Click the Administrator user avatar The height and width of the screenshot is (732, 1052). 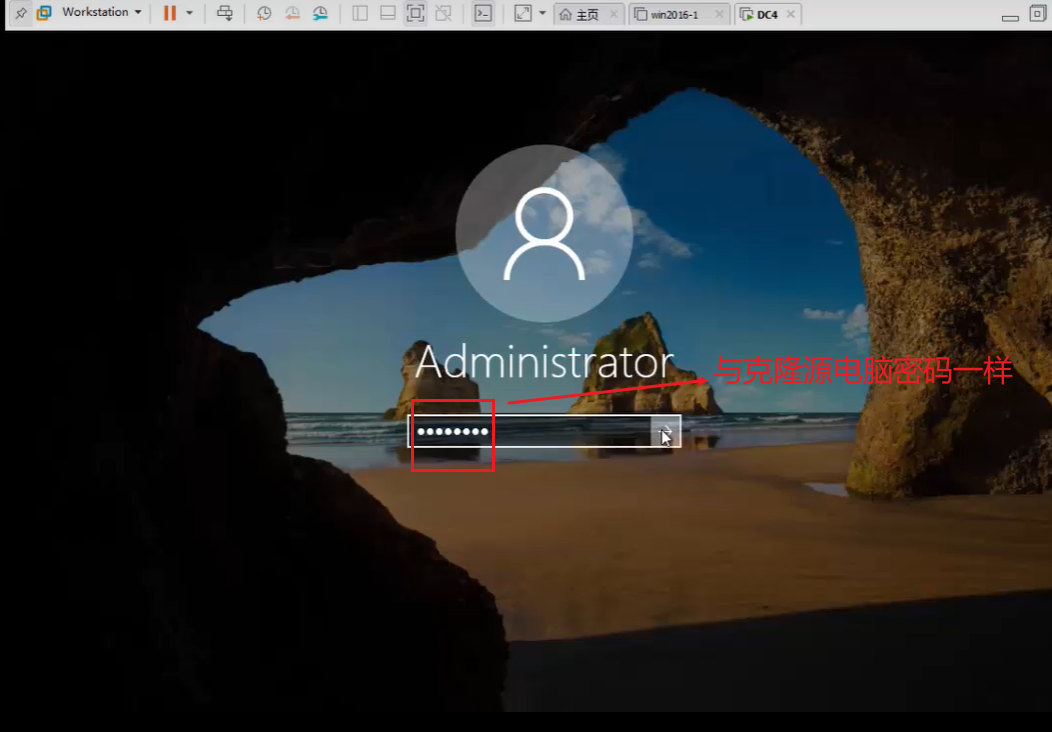click(x=544, y=233)
